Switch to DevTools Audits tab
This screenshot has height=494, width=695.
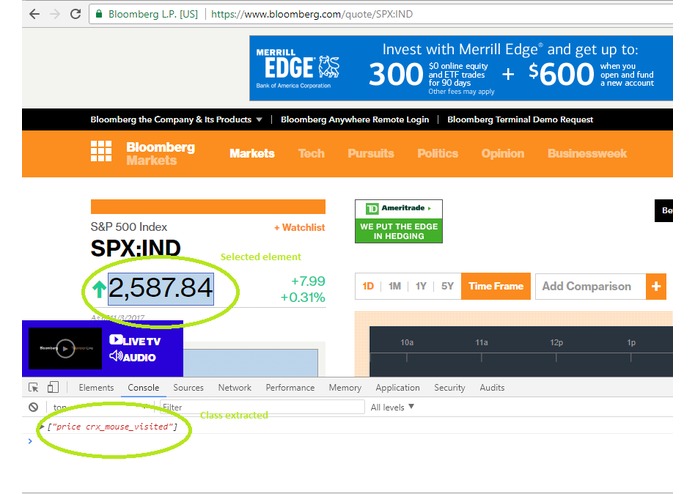(492, 388)
